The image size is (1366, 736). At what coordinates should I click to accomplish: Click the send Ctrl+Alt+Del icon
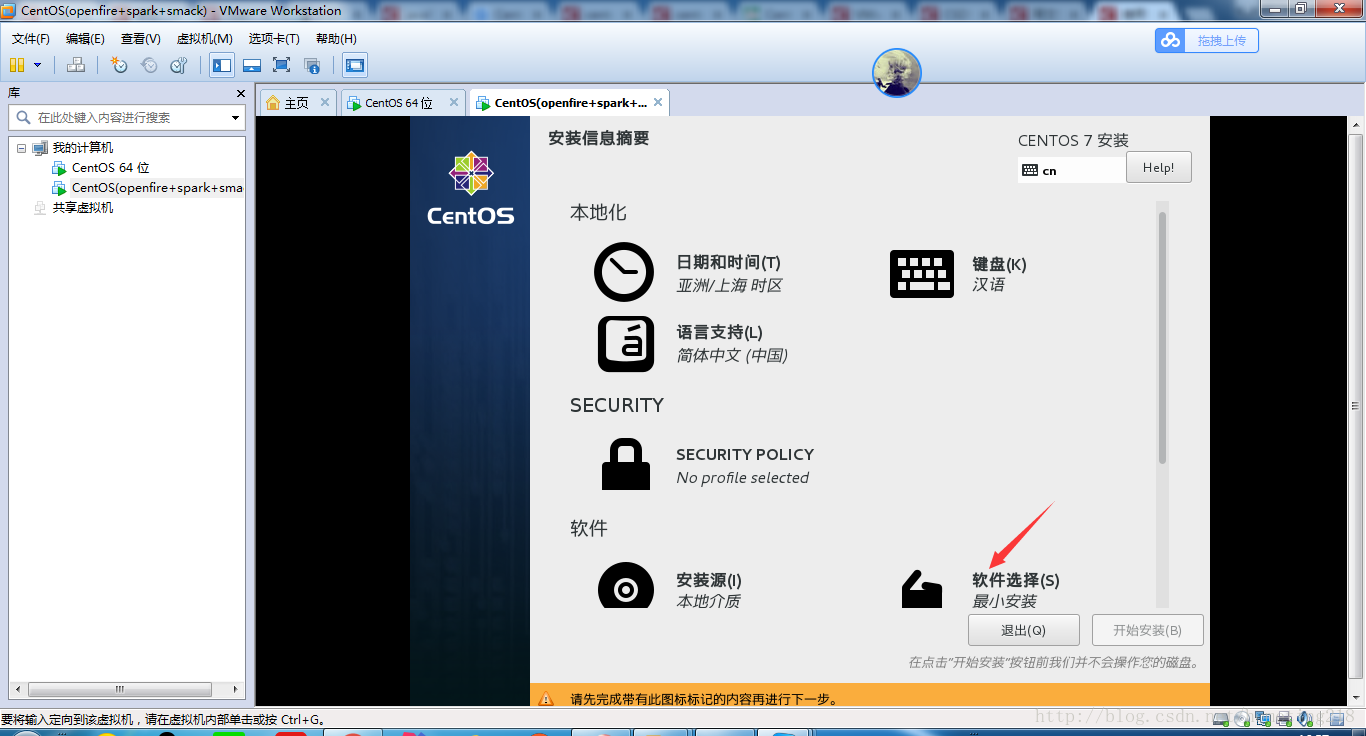click(75, 65)
